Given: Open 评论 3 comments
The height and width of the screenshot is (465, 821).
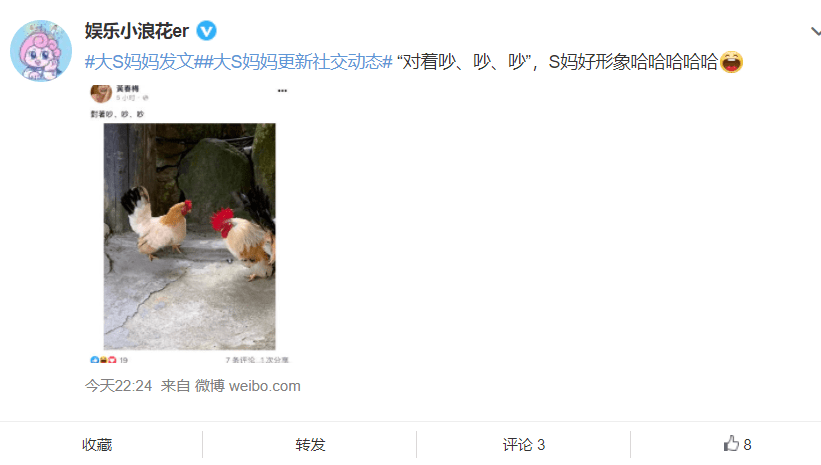Looking at the screenshot, I should tap(524, 445).
